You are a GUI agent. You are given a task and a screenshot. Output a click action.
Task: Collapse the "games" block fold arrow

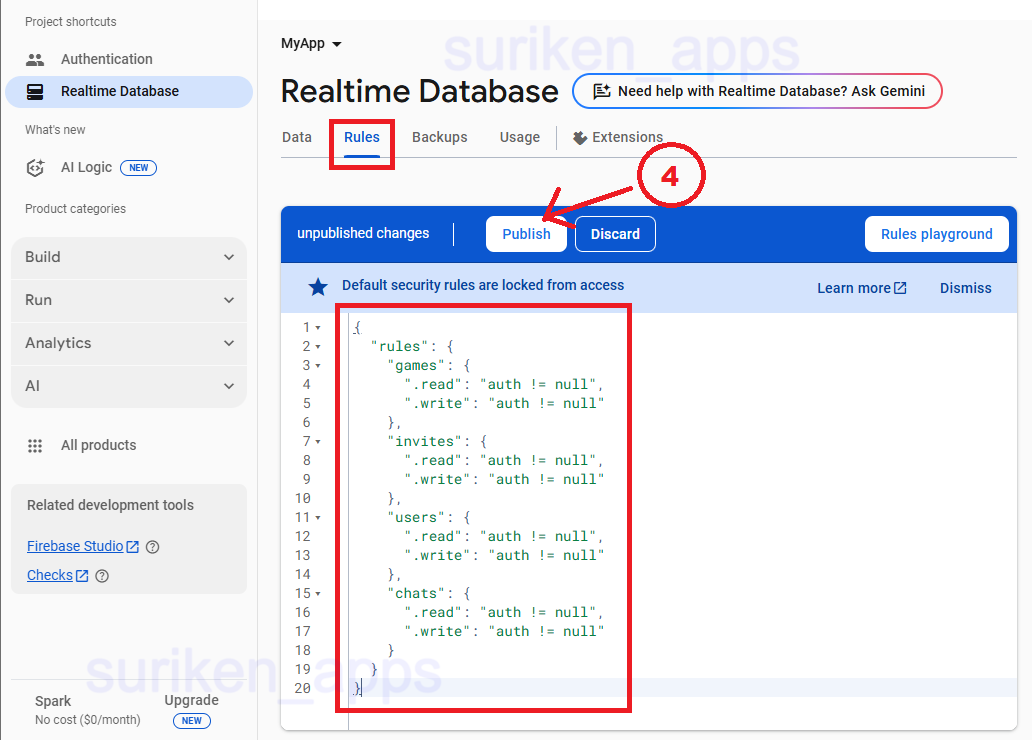(x=318, y=366)
